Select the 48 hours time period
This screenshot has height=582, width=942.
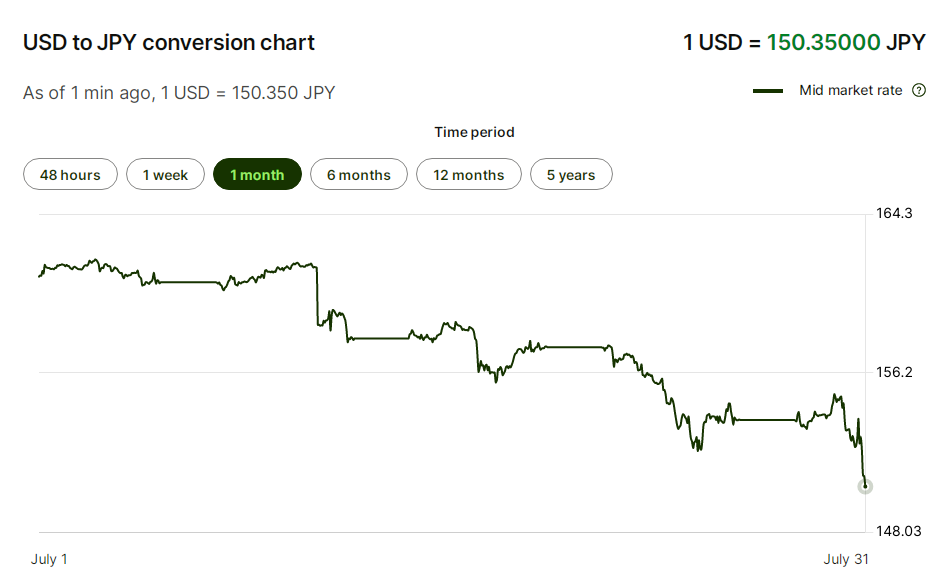[70, 175]
